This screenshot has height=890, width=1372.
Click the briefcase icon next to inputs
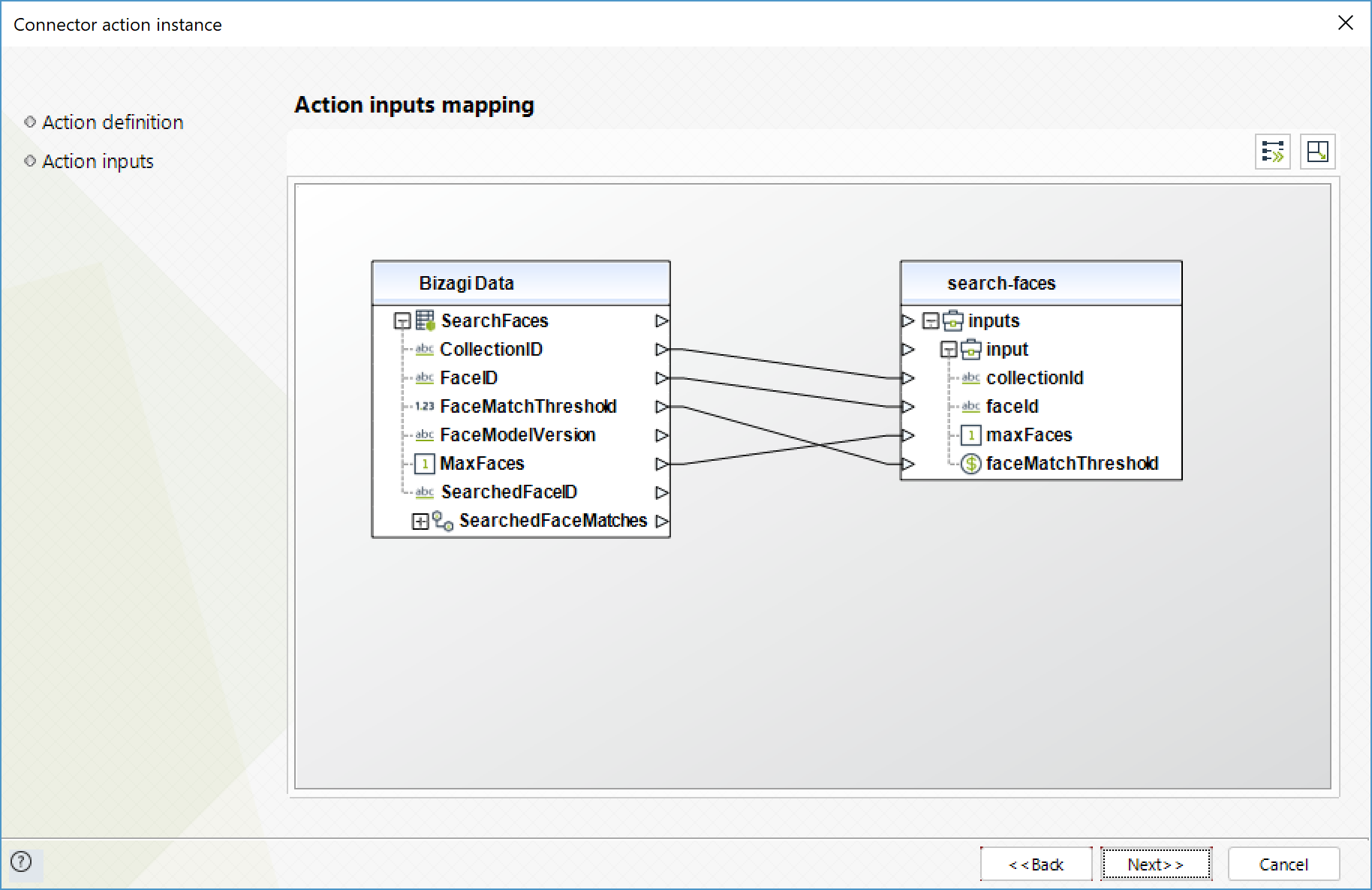click(953, 321)
